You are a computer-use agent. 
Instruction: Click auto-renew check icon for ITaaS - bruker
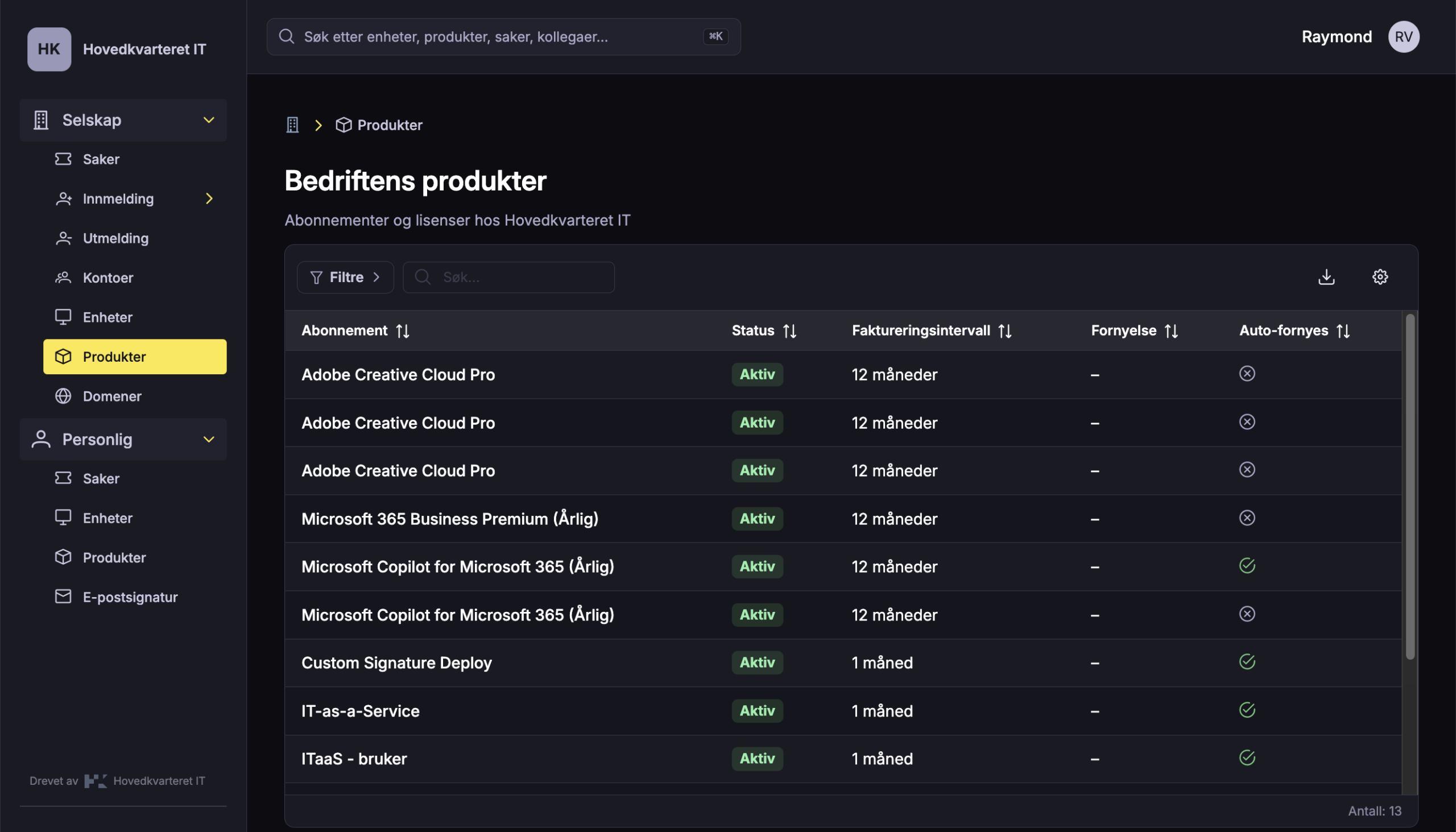click(x=1247, y=758)
